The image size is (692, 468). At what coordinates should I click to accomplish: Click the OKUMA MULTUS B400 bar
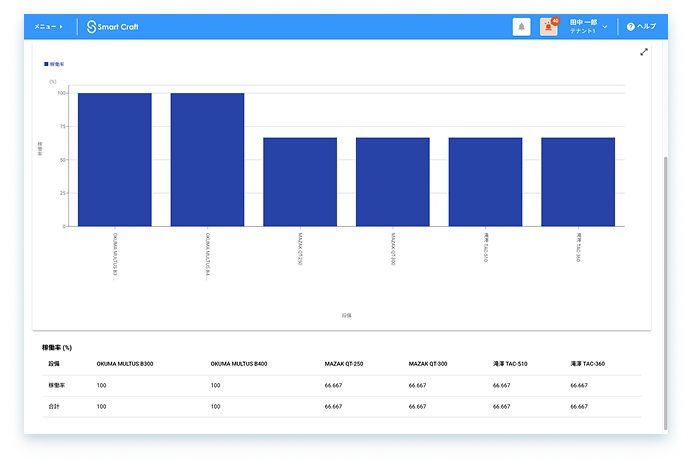207,160
